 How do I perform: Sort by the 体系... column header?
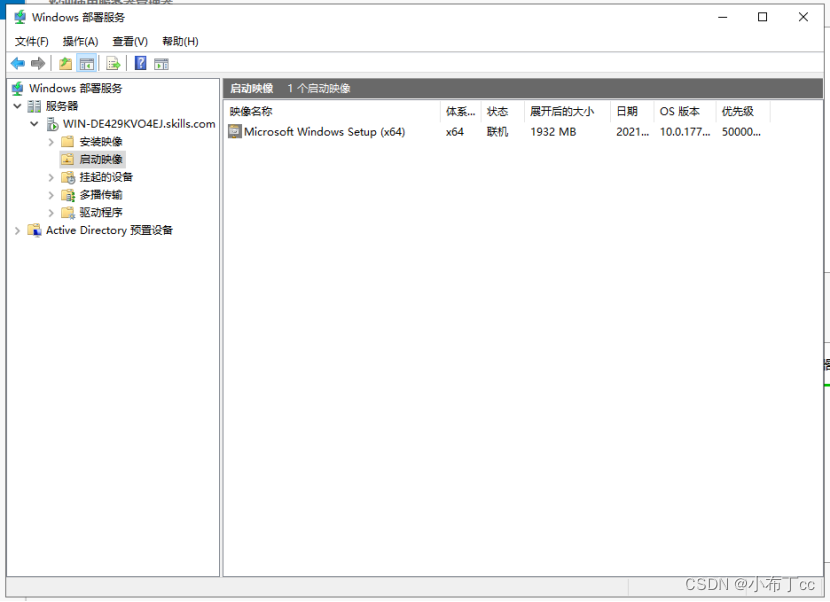(x=461, y=111)
